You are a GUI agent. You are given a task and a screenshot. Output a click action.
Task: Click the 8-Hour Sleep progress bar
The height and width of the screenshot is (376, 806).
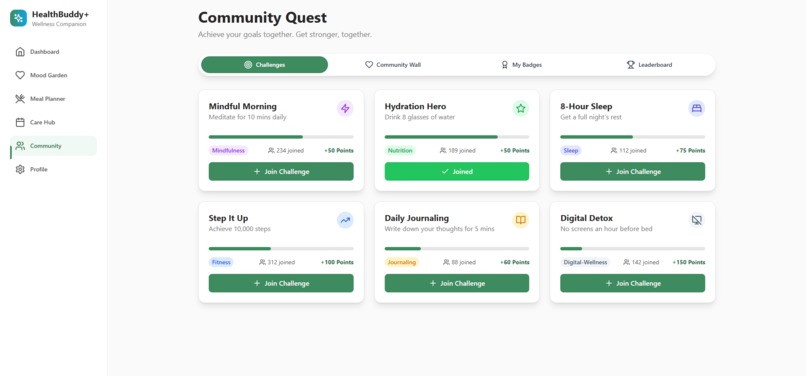[633, 137]
